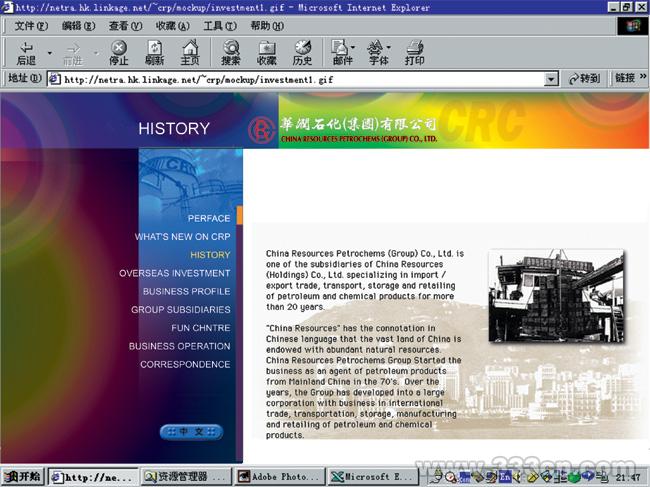Switch language with the 中文 button
The width and height of the screenshot is (650, 487).
[x=191, y=432]
